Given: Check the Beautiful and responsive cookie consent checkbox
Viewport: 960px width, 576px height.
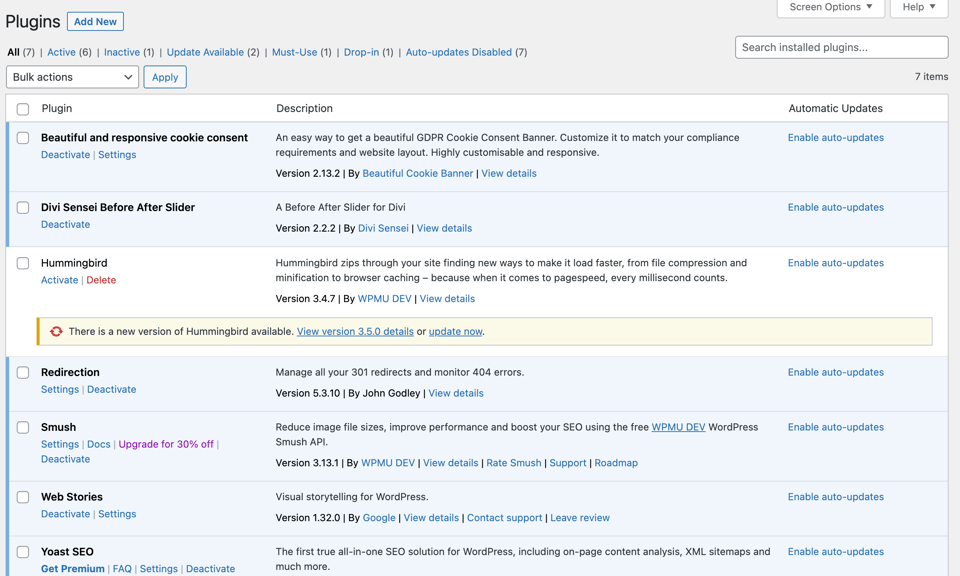Looking at the screenshot, I should [x=23, y=138].
